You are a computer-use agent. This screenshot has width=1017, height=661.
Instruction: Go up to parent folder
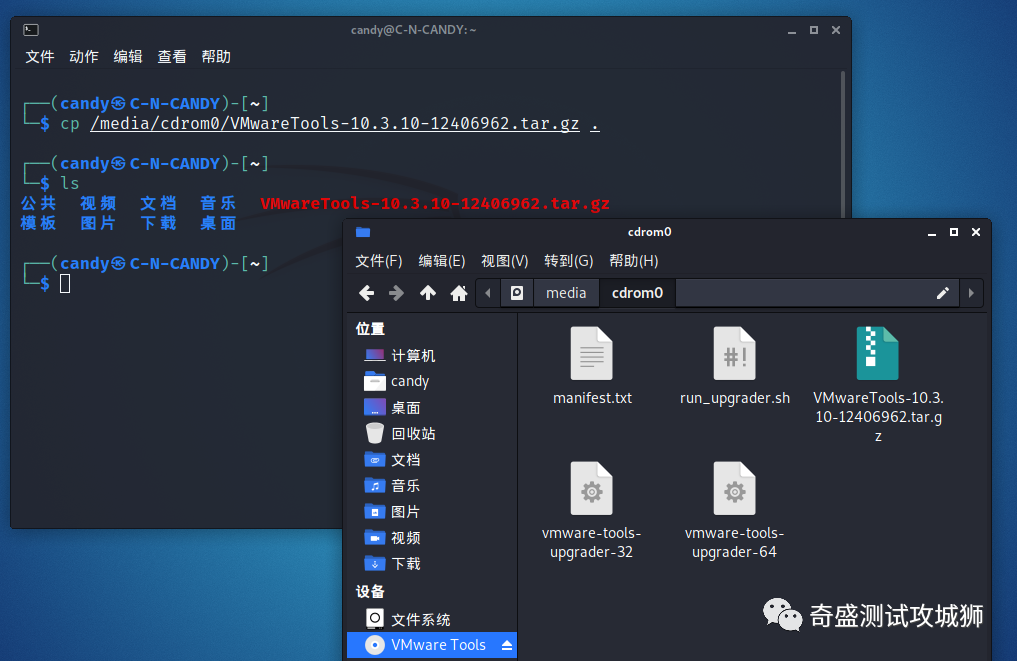click(x=427, y=293)
